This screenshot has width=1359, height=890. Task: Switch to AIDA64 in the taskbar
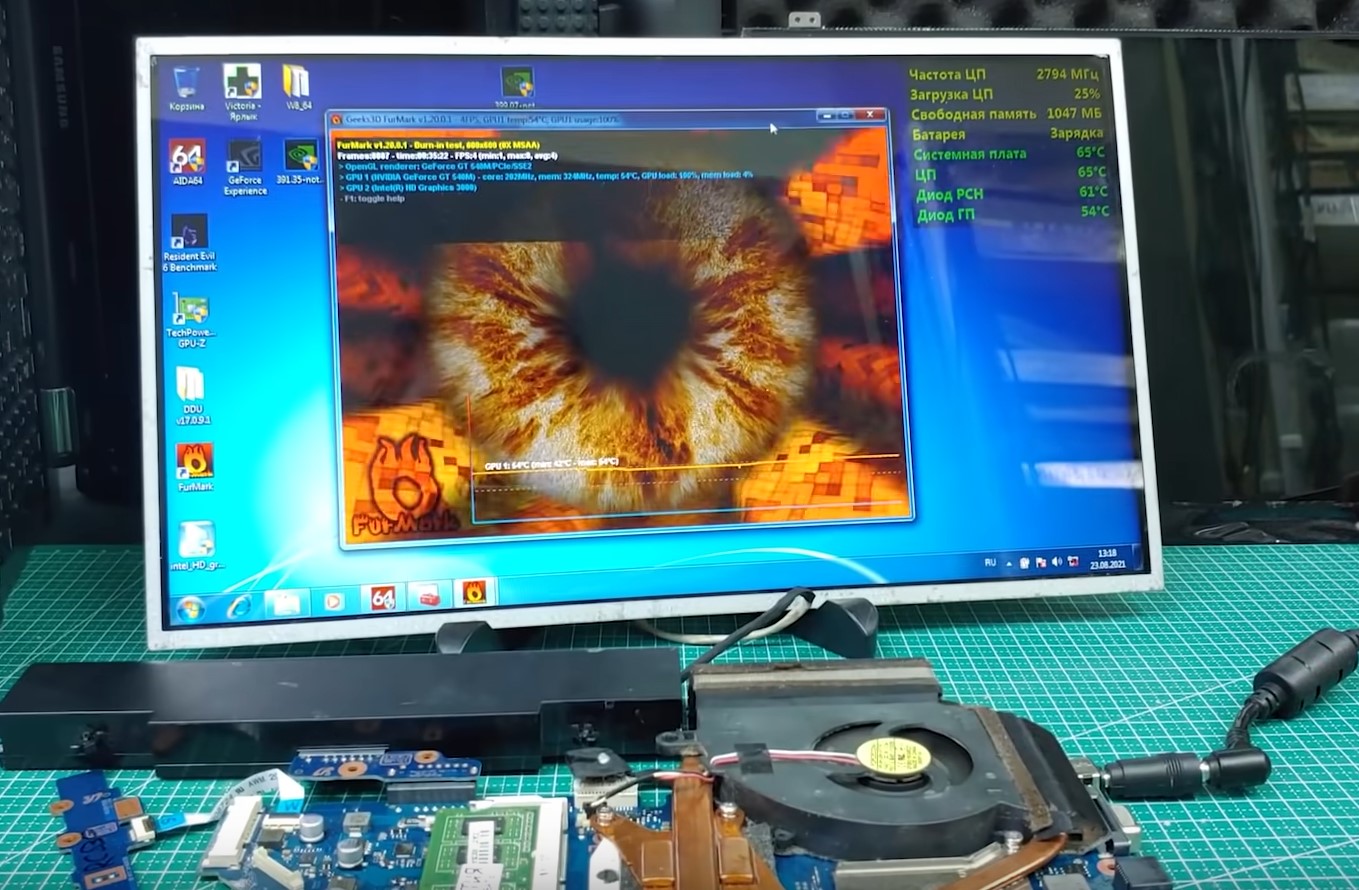point(381,598)
